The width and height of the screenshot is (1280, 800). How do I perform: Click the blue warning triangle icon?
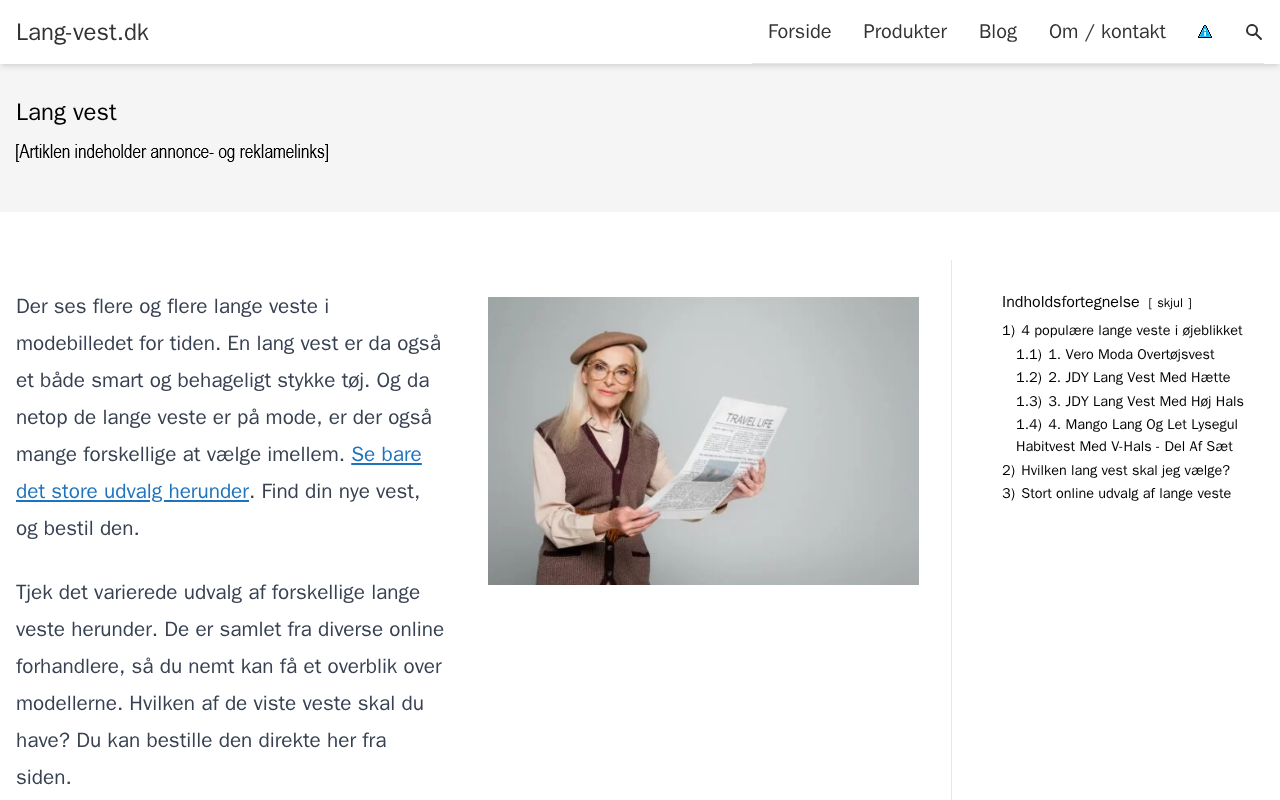[1205, 32]
